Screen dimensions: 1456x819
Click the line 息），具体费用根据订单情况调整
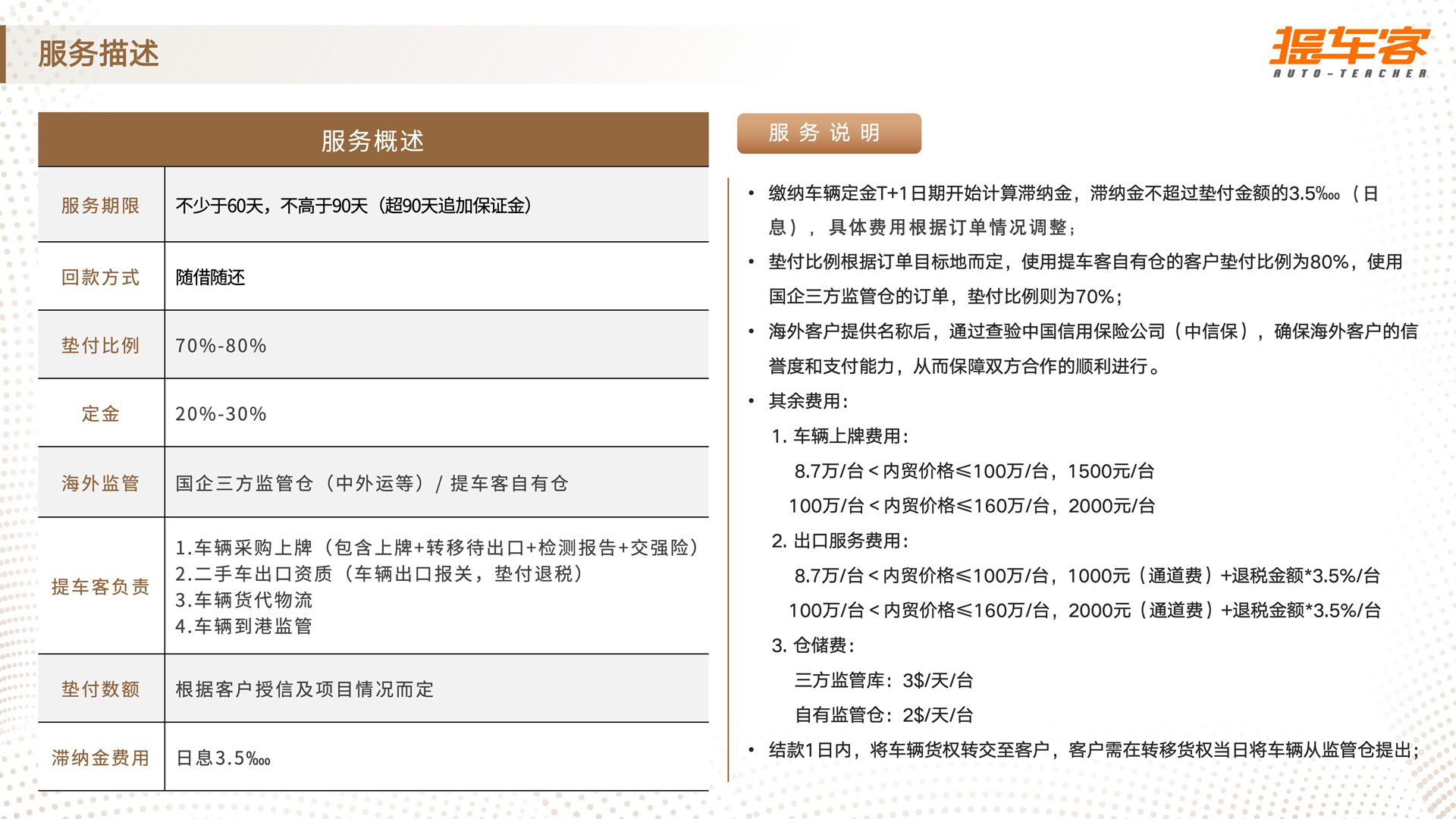(x=922, y=227)
